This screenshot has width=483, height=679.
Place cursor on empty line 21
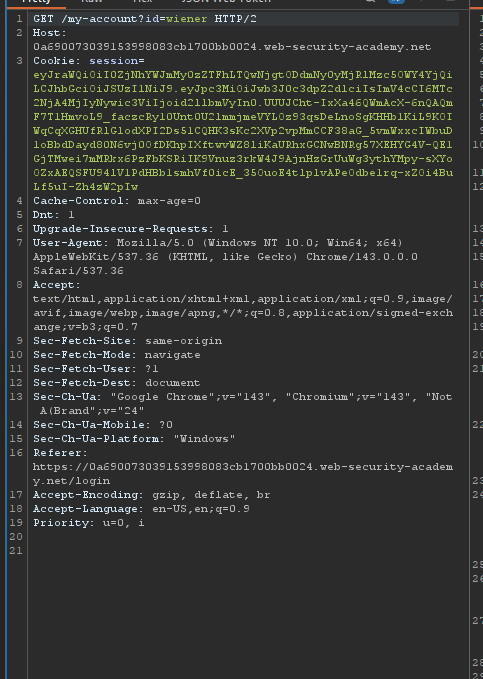243,551
